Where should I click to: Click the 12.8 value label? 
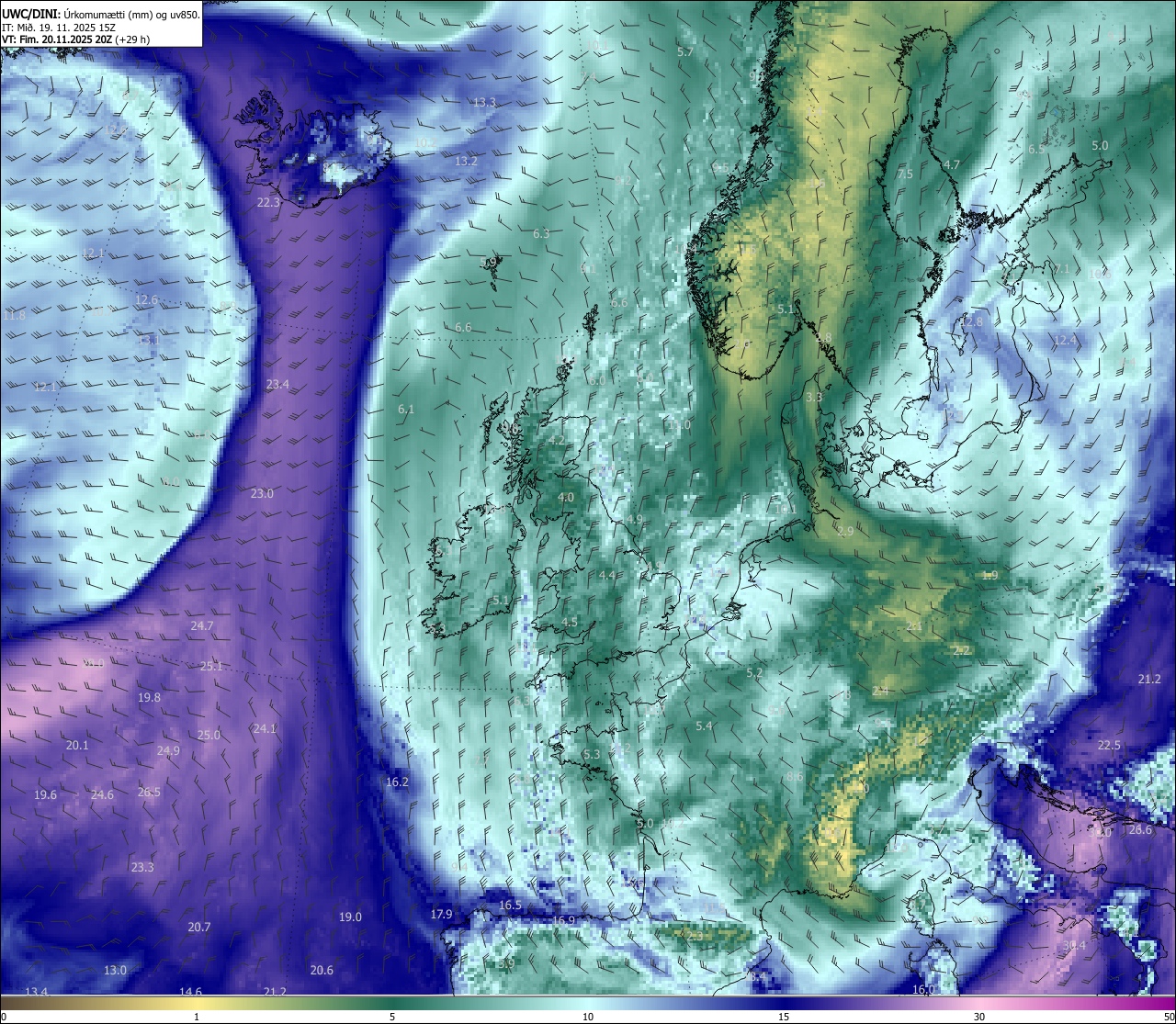coord(971,322)
